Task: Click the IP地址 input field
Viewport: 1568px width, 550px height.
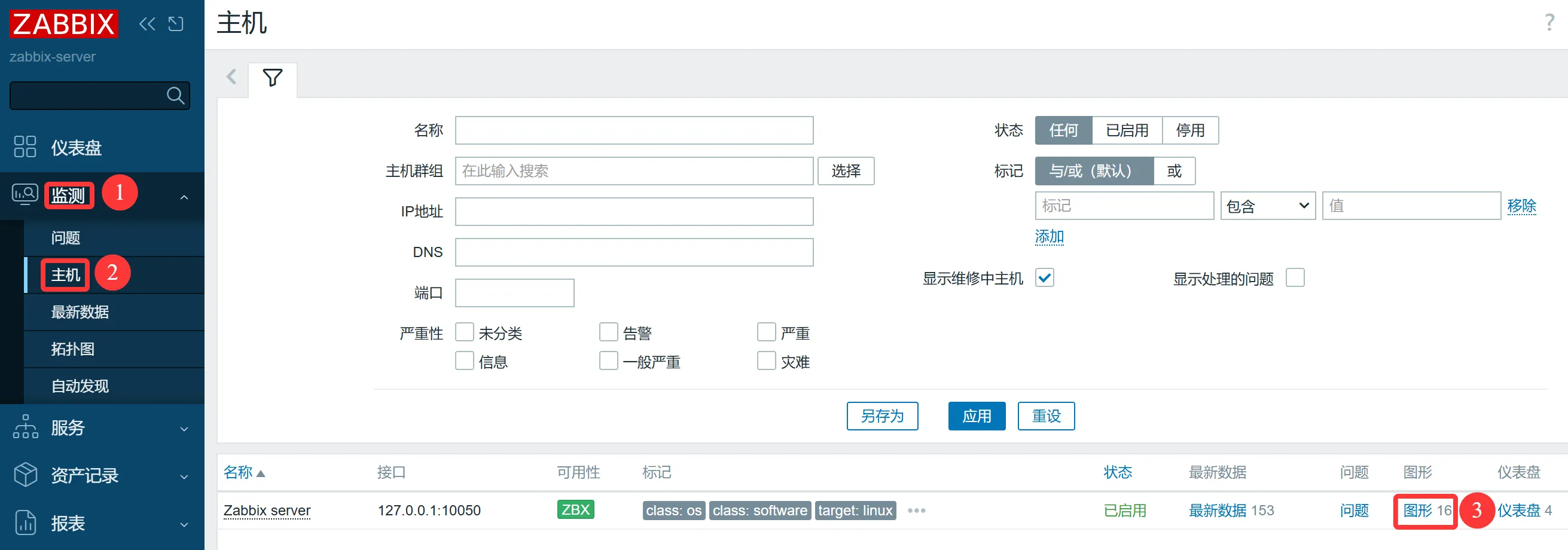Action: pyautogui.click(x=634, y=212)
